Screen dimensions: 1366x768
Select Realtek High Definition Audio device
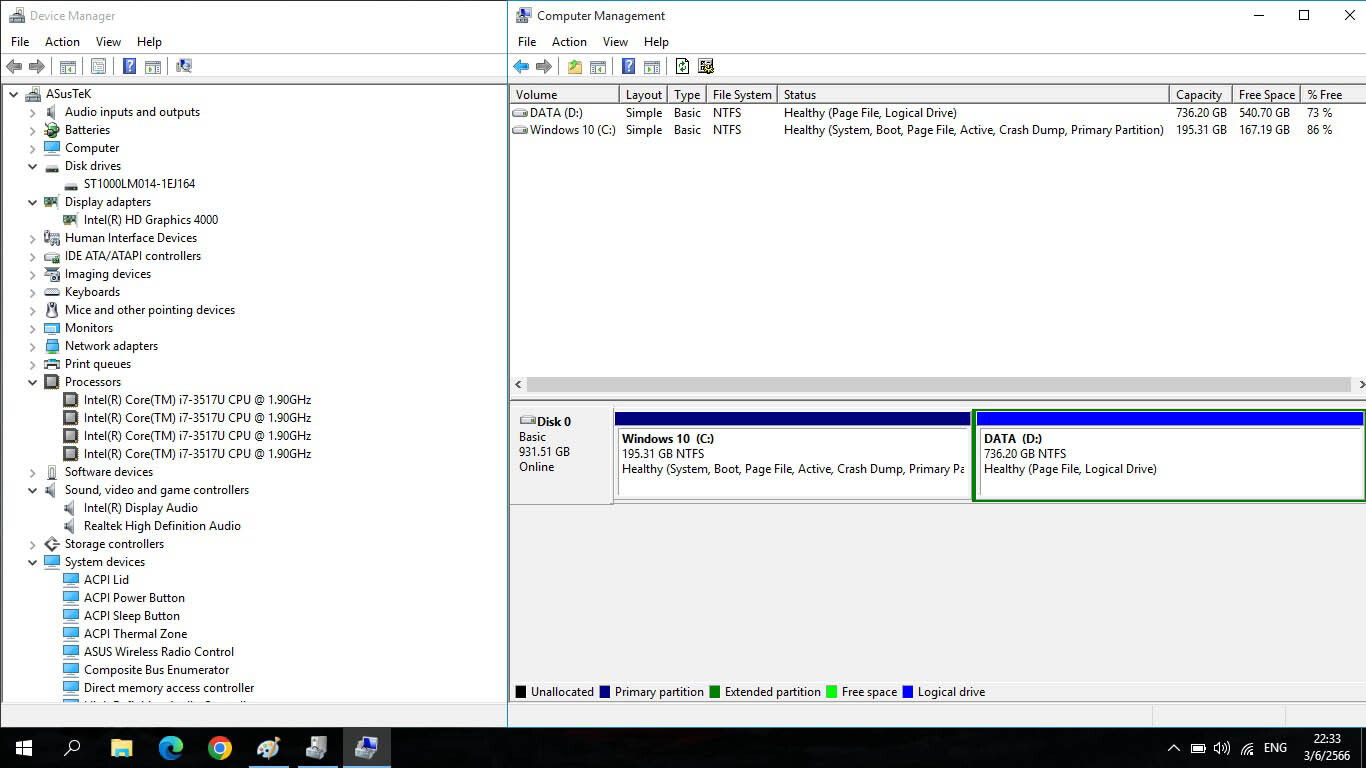tap(162, 526)
